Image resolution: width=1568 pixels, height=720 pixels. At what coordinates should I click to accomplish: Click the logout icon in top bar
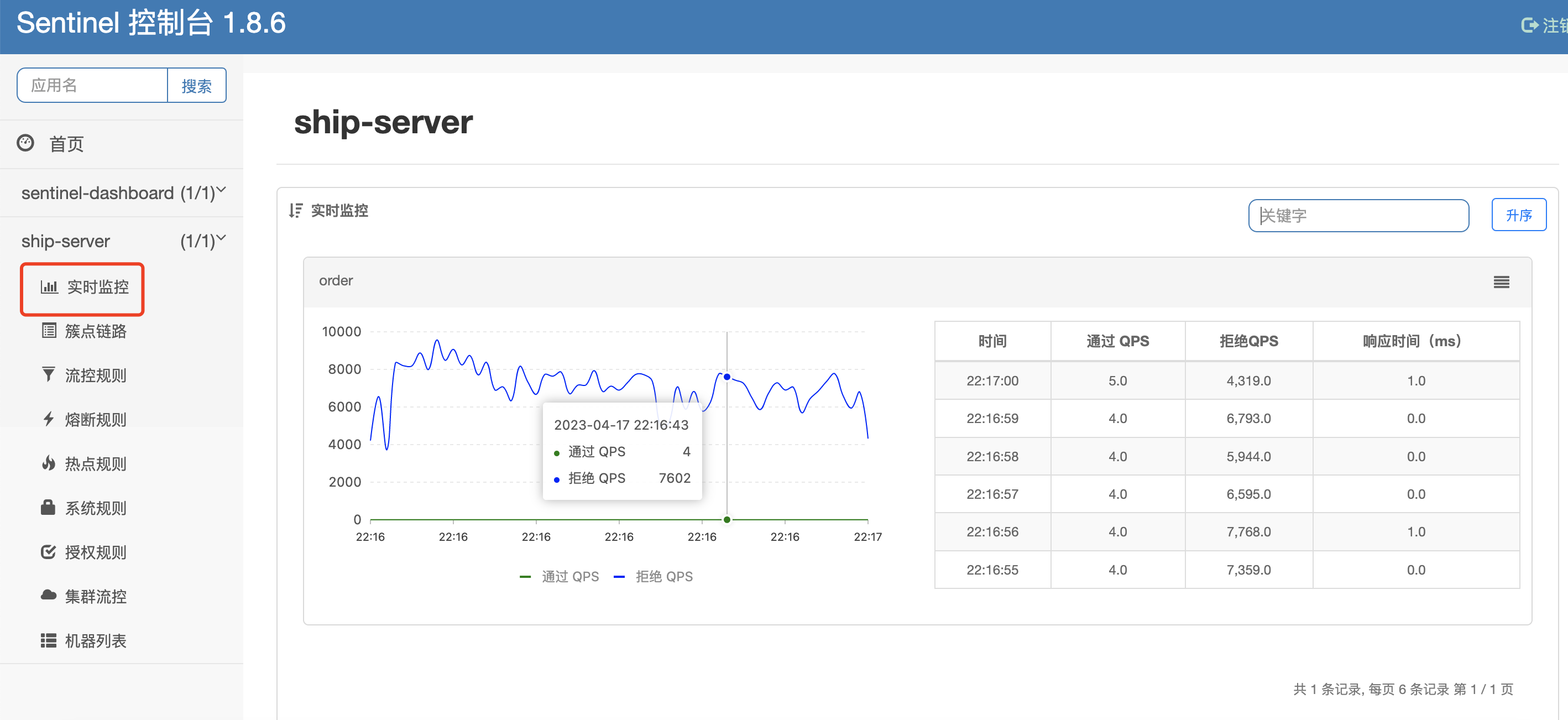pyautogui.click(x=1529, y=25)
